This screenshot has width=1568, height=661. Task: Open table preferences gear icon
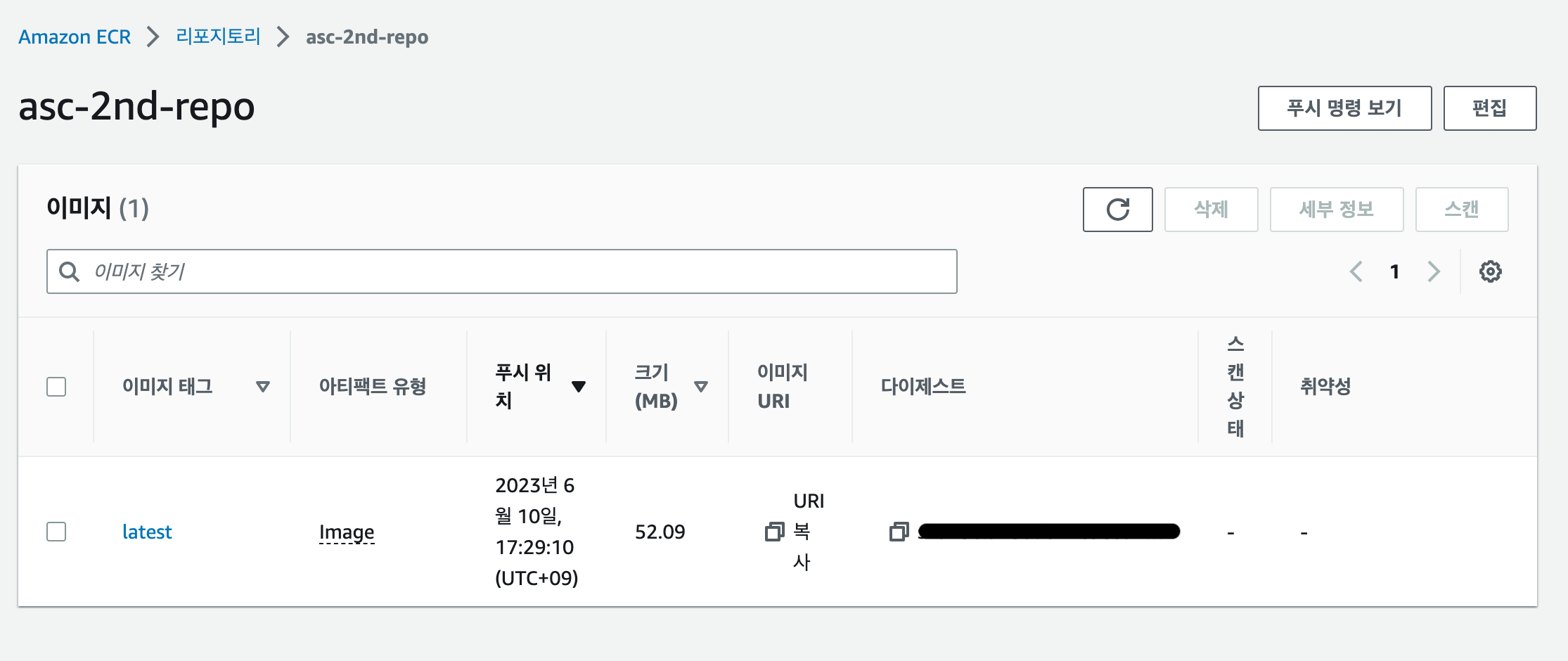point(1490,271)
